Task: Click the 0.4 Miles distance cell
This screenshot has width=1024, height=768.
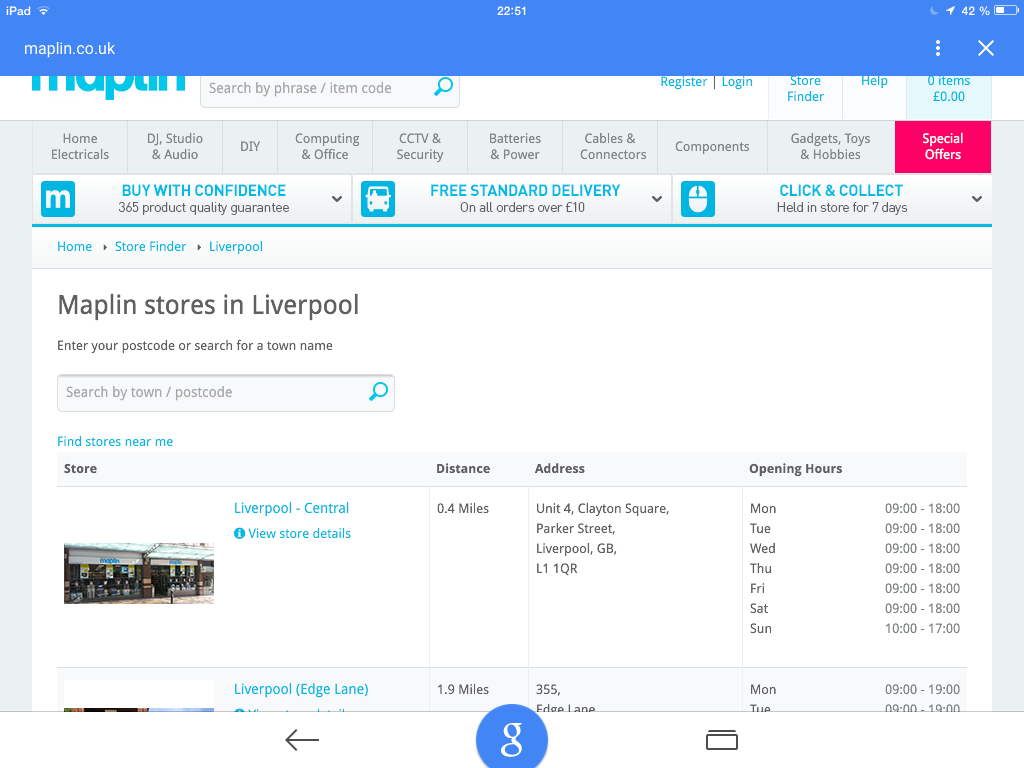Action: [x=463, y=508]
